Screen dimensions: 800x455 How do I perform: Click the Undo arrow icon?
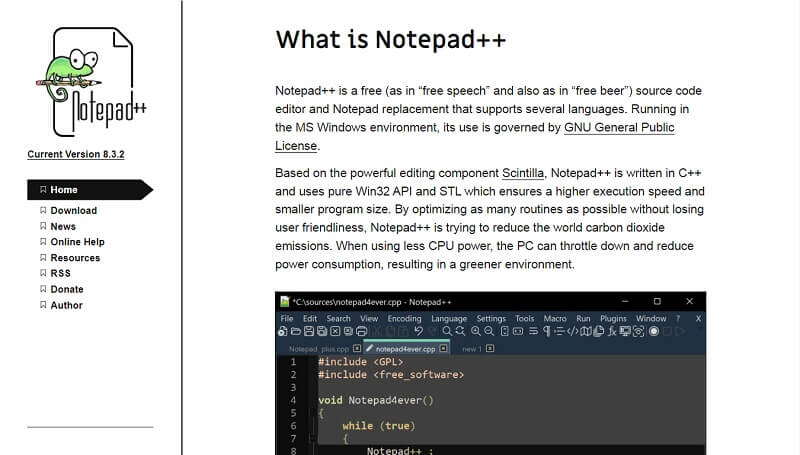[419, 332]
